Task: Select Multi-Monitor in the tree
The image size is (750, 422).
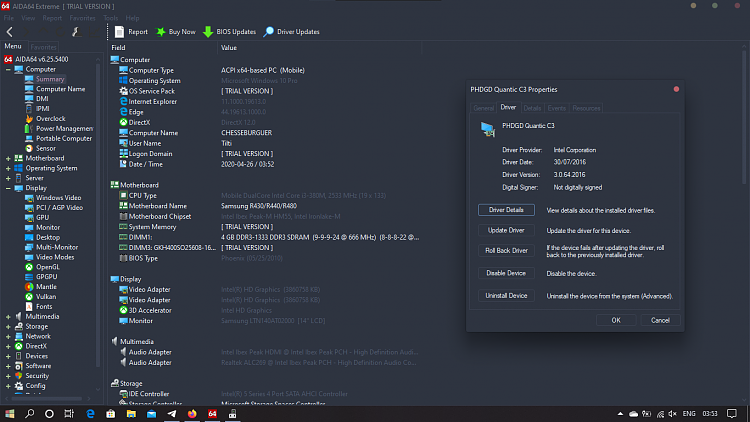Action: click(57, 247)
